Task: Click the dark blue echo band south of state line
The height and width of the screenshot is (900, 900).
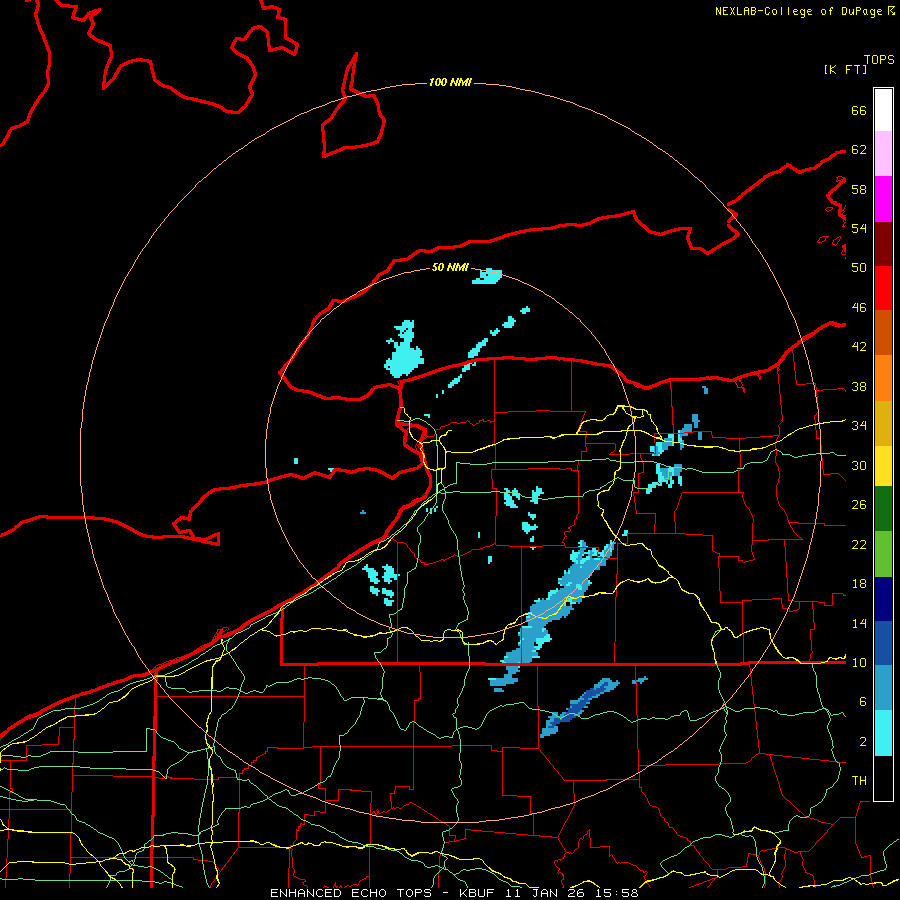Action: [580, 707]
